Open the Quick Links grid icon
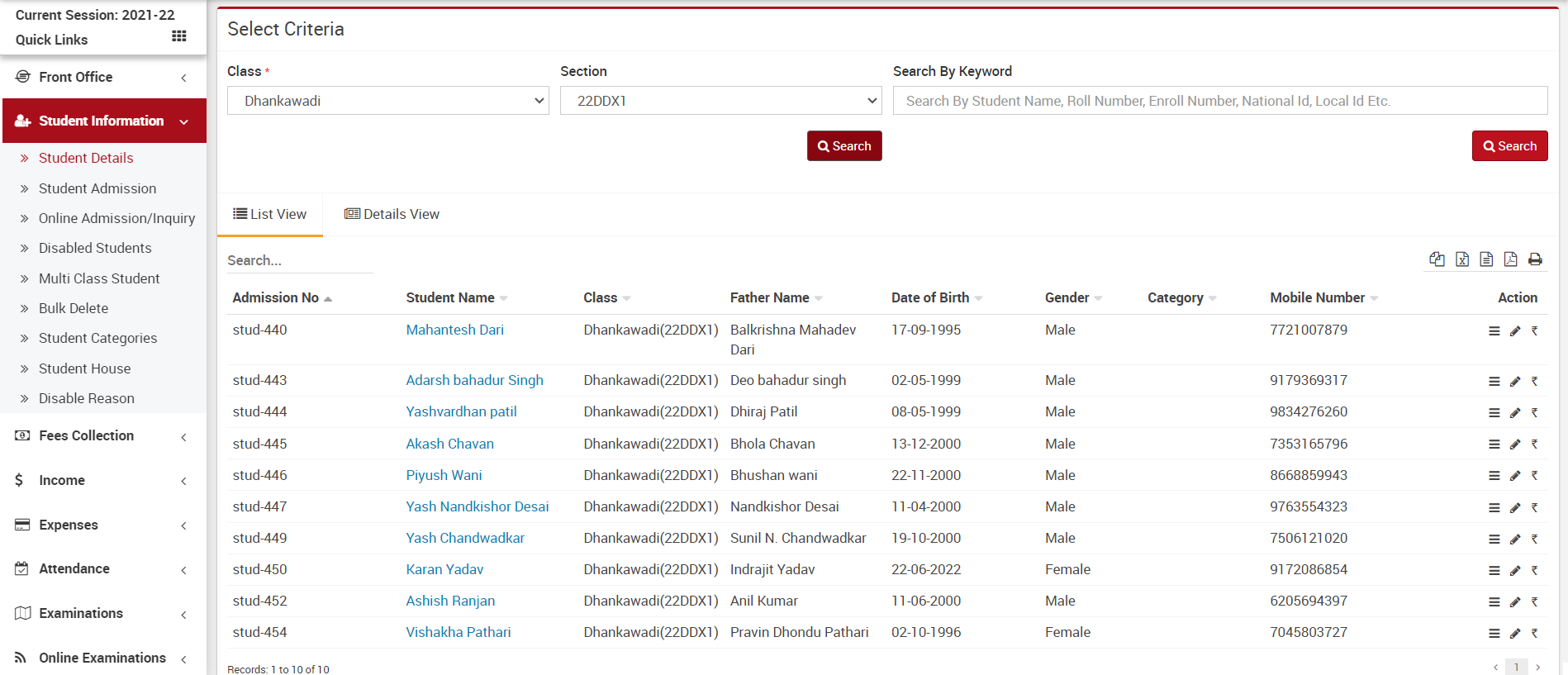This screenshot has width=1568, height=675. tap(178, 36)
